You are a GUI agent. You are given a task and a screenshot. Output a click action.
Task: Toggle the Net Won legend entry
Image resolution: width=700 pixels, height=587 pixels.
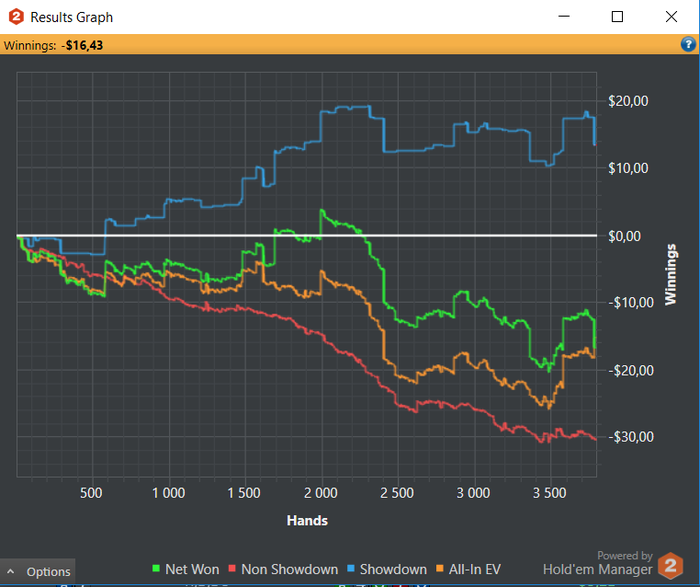pyautogui.click(x=186, y=569)
